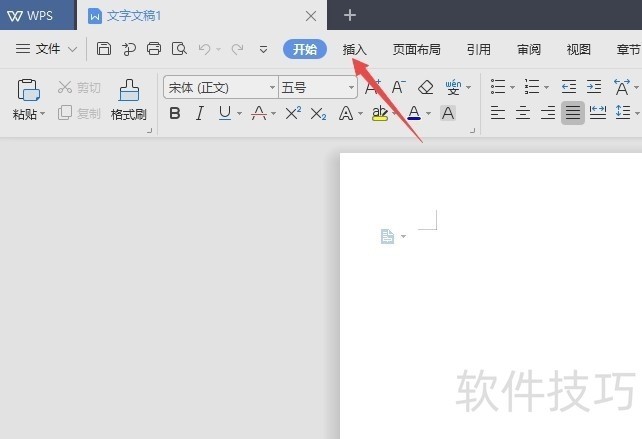Click the Chinese Layout A icon with arrows
This screenshot has width=642, height=439.
pos(622,87)
